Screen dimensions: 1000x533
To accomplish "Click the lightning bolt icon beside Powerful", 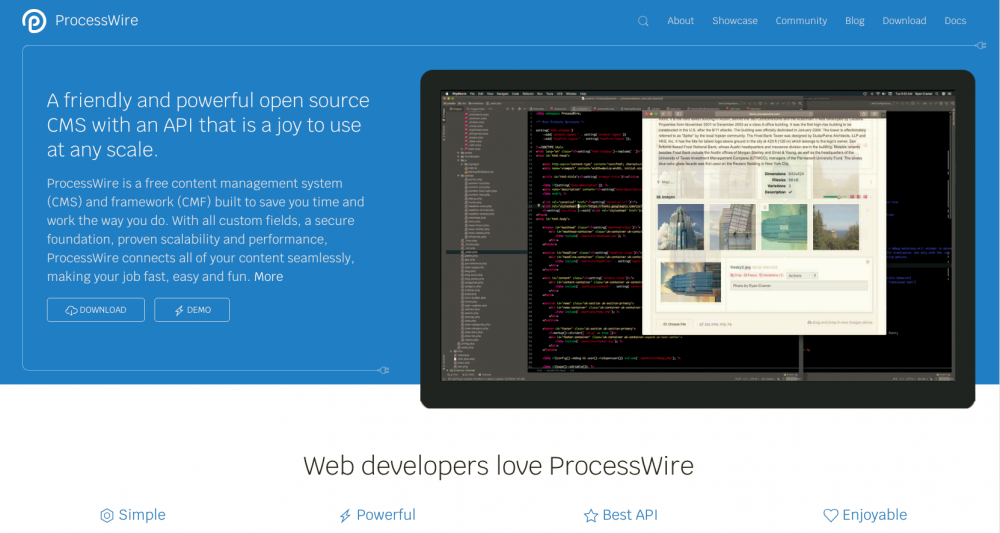I will tap(345, 516).
